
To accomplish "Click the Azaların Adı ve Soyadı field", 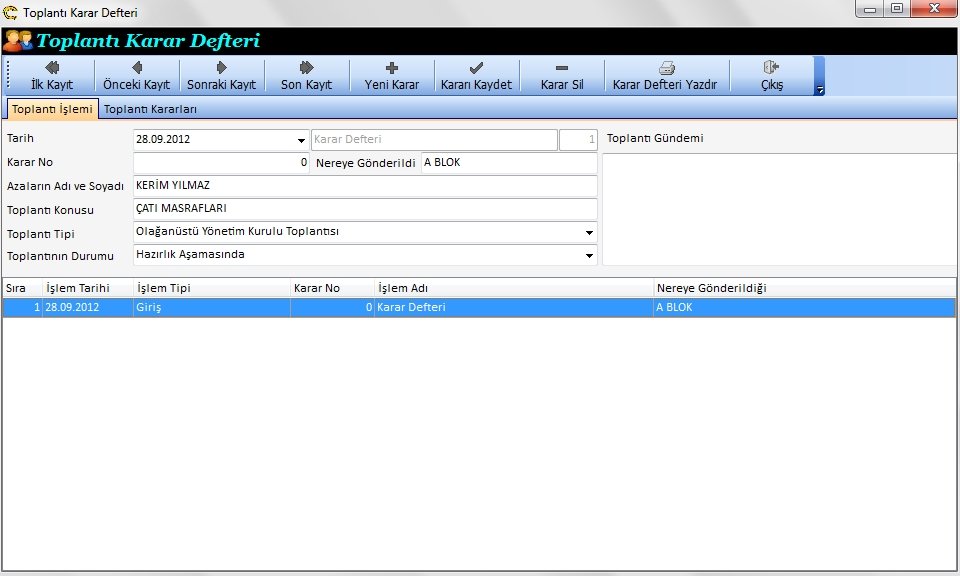I will [364, 186].
